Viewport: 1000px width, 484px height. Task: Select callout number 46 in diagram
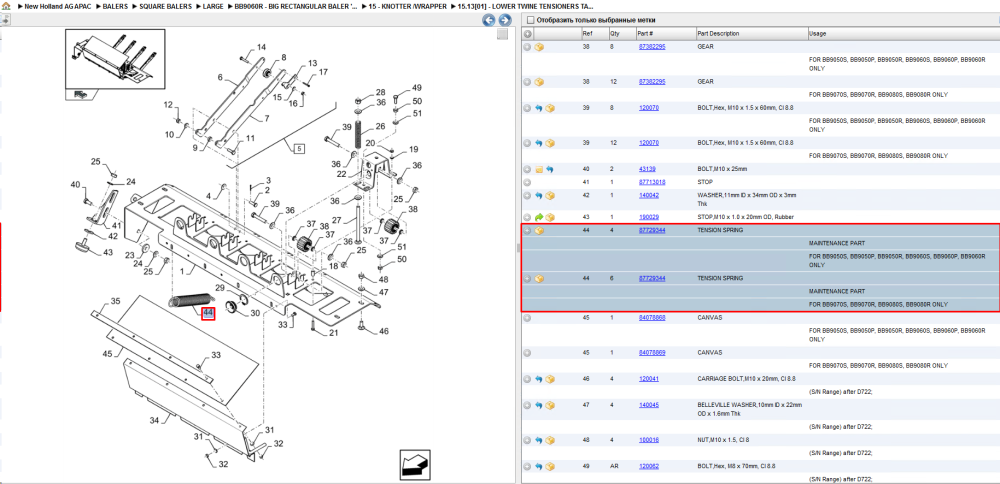pos(383,332)
